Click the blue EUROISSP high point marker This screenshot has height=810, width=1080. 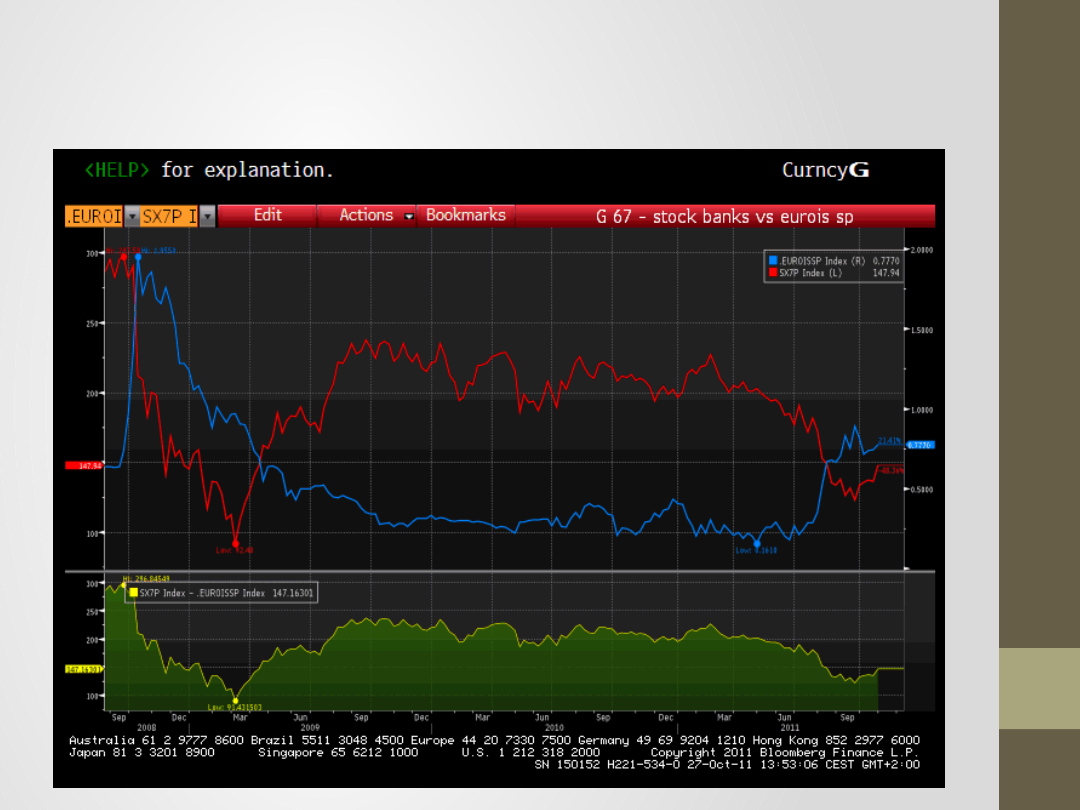pyautogui.click(x=138, y=257)
